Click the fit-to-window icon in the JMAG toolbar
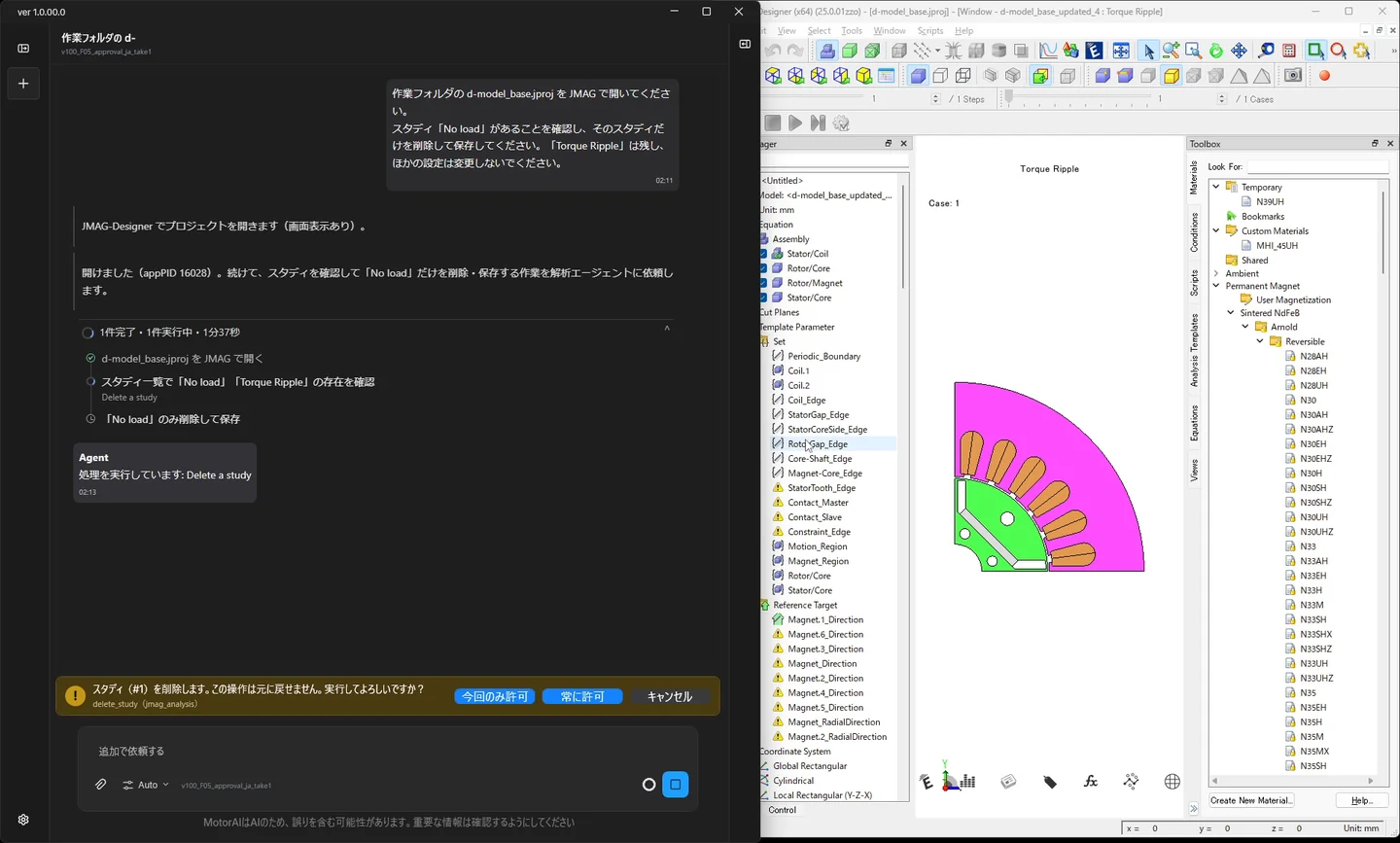This screenshot has height=843, width=1400. point(1121,51)
